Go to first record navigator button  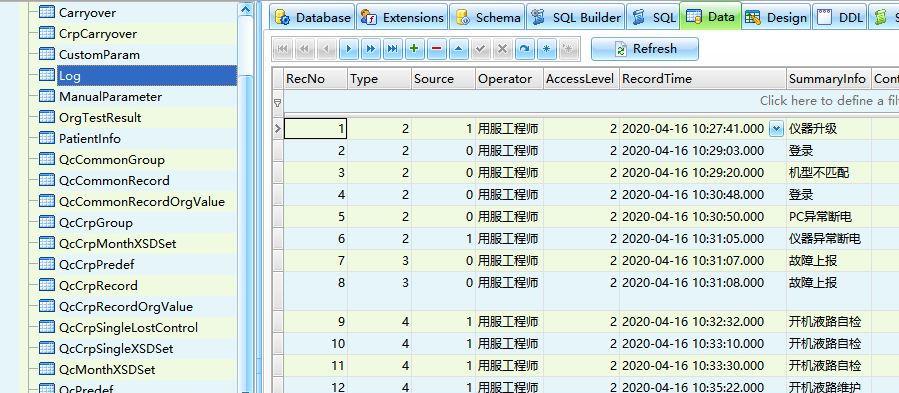[282, 49]
